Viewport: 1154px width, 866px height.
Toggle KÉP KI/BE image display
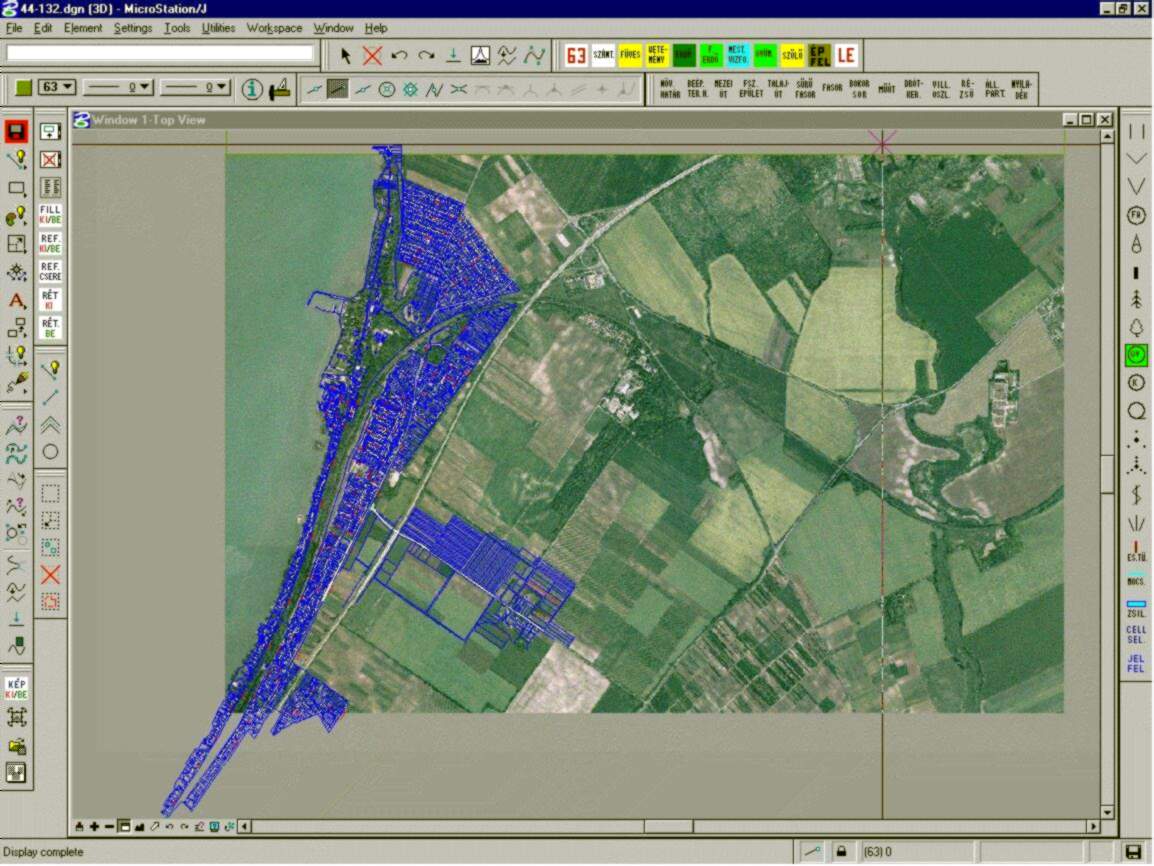coord(16,688)
